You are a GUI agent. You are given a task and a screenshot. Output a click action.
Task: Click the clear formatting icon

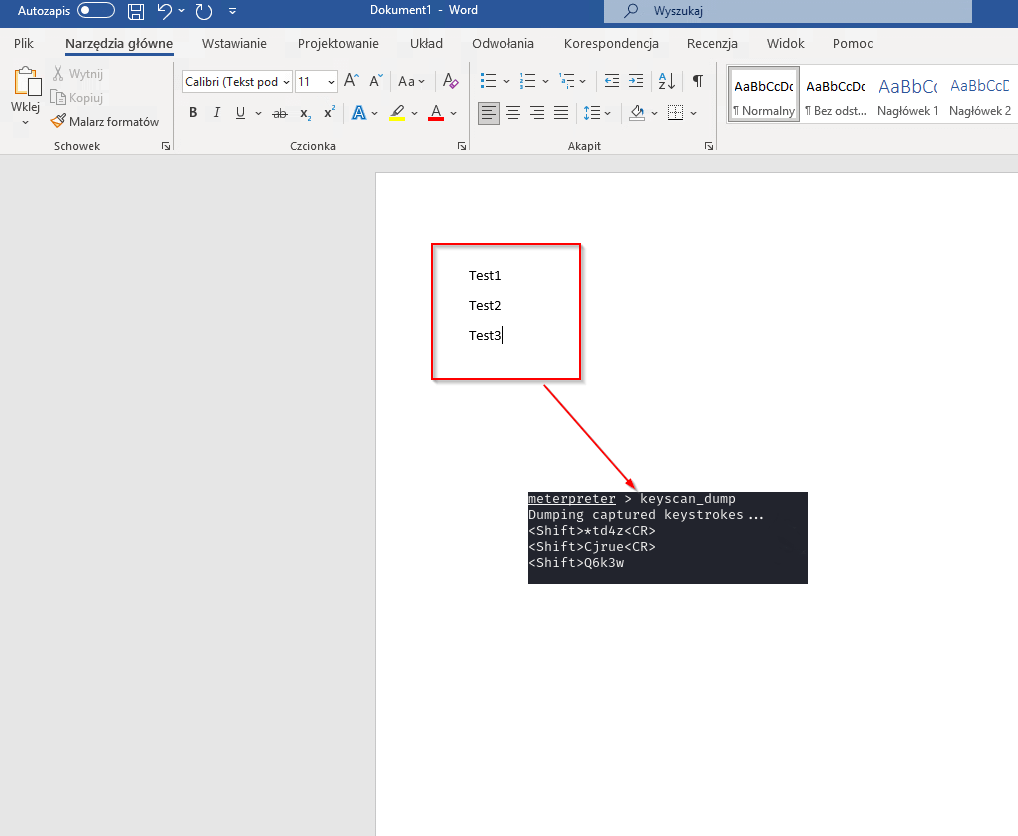pos(450,81)
